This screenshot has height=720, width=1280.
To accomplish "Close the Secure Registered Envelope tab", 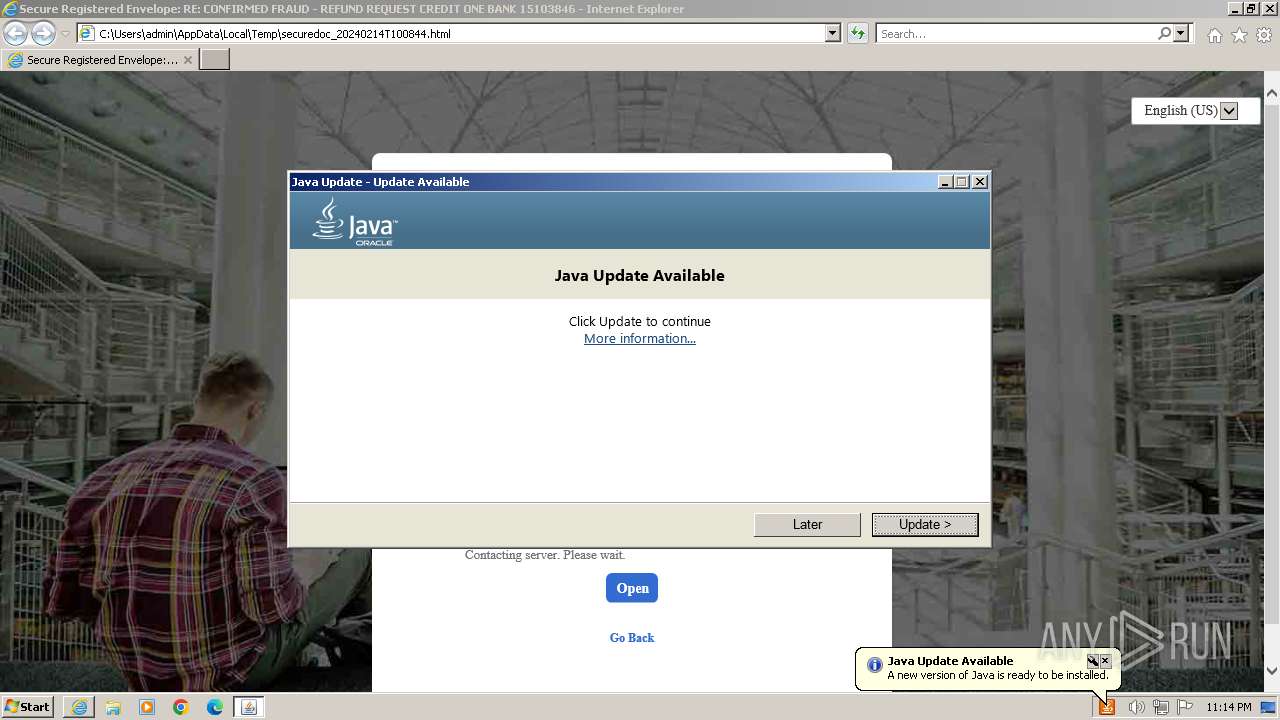I will click(188, 60).
